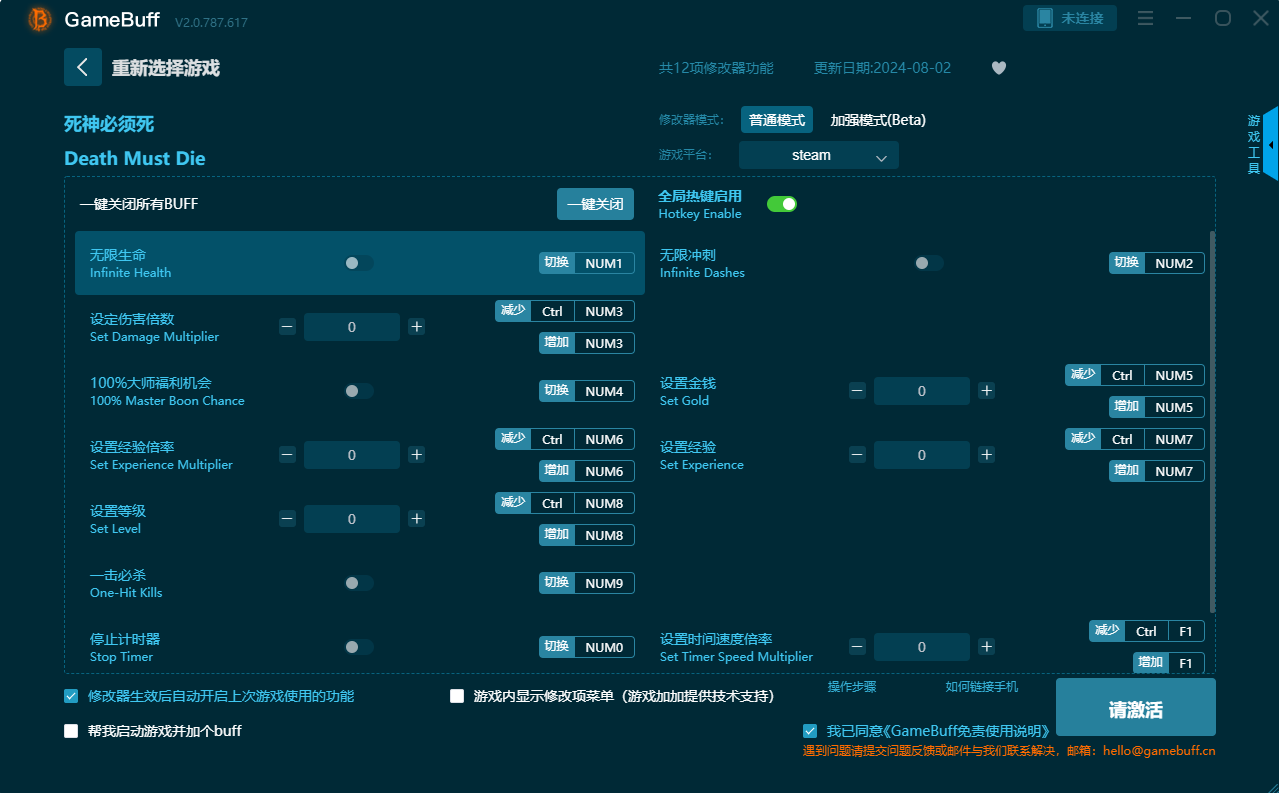The height and width of the screenshot is (793, 1279).
Task: Increase Set Gold value with plus
Action: click(987, 391)
